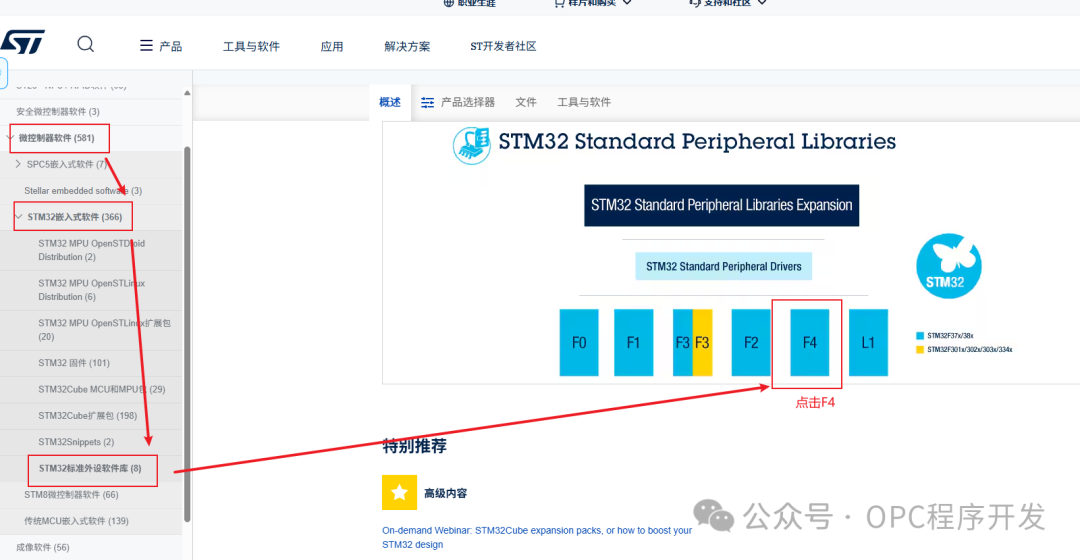This screenshot has width=1080, height=560.
Task: Click the blue F3 block
Action: [683, 342]
